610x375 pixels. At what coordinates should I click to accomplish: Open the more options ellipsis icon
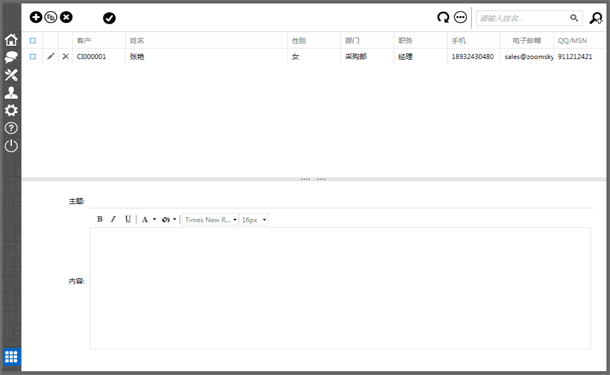[461, 18]
